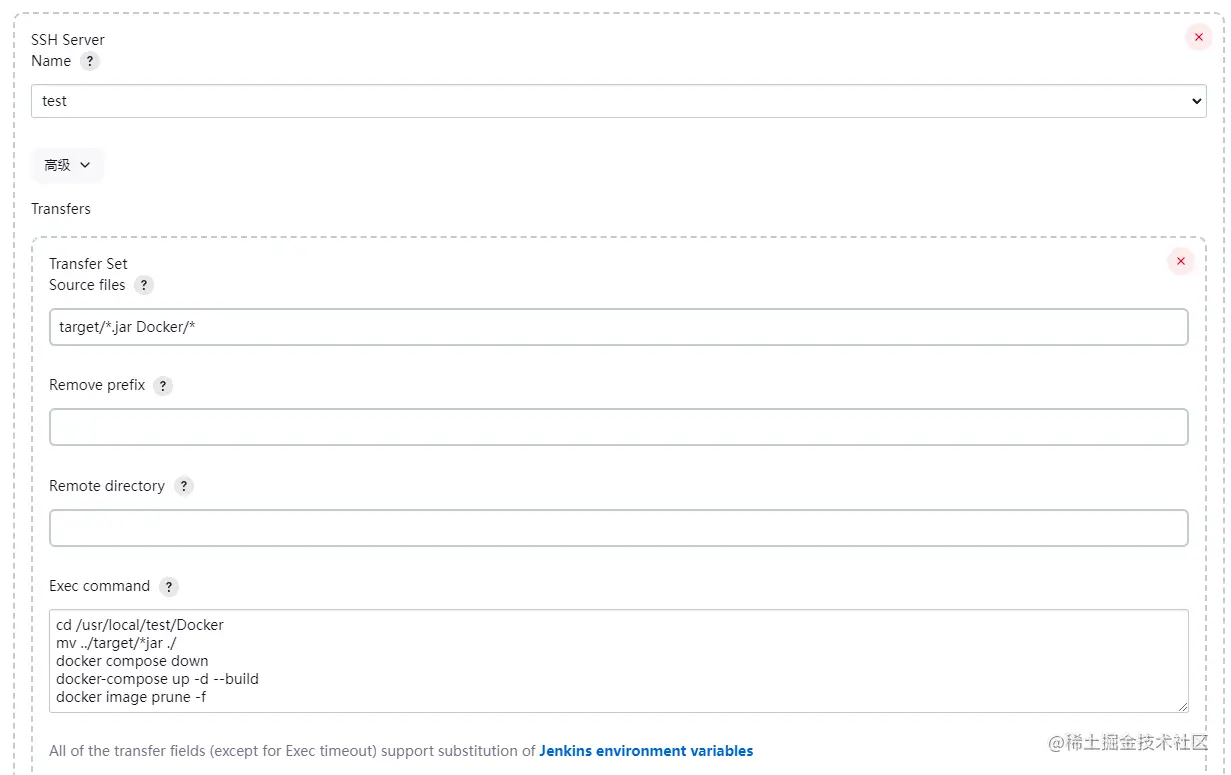Click the Source files input field
The width and height of the screenshot is (1231, 775).
(618, 327)
